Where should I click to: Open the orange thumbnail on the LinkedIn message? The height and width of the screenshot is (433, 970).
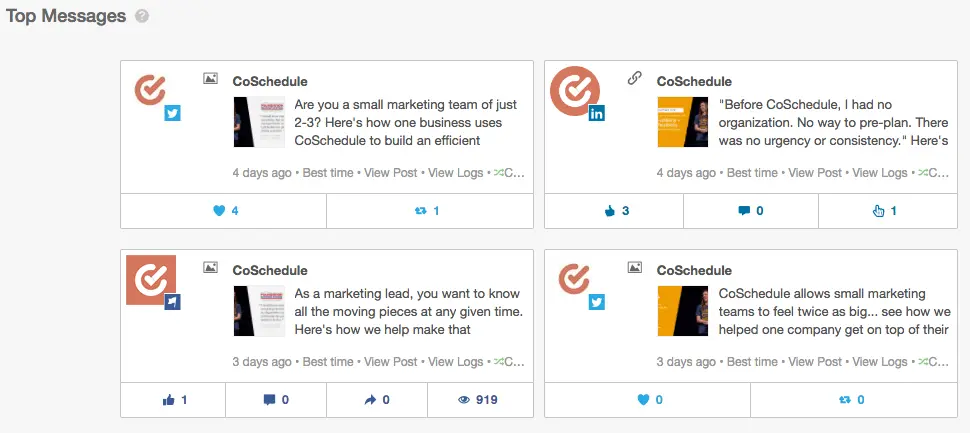pos(683,122)
